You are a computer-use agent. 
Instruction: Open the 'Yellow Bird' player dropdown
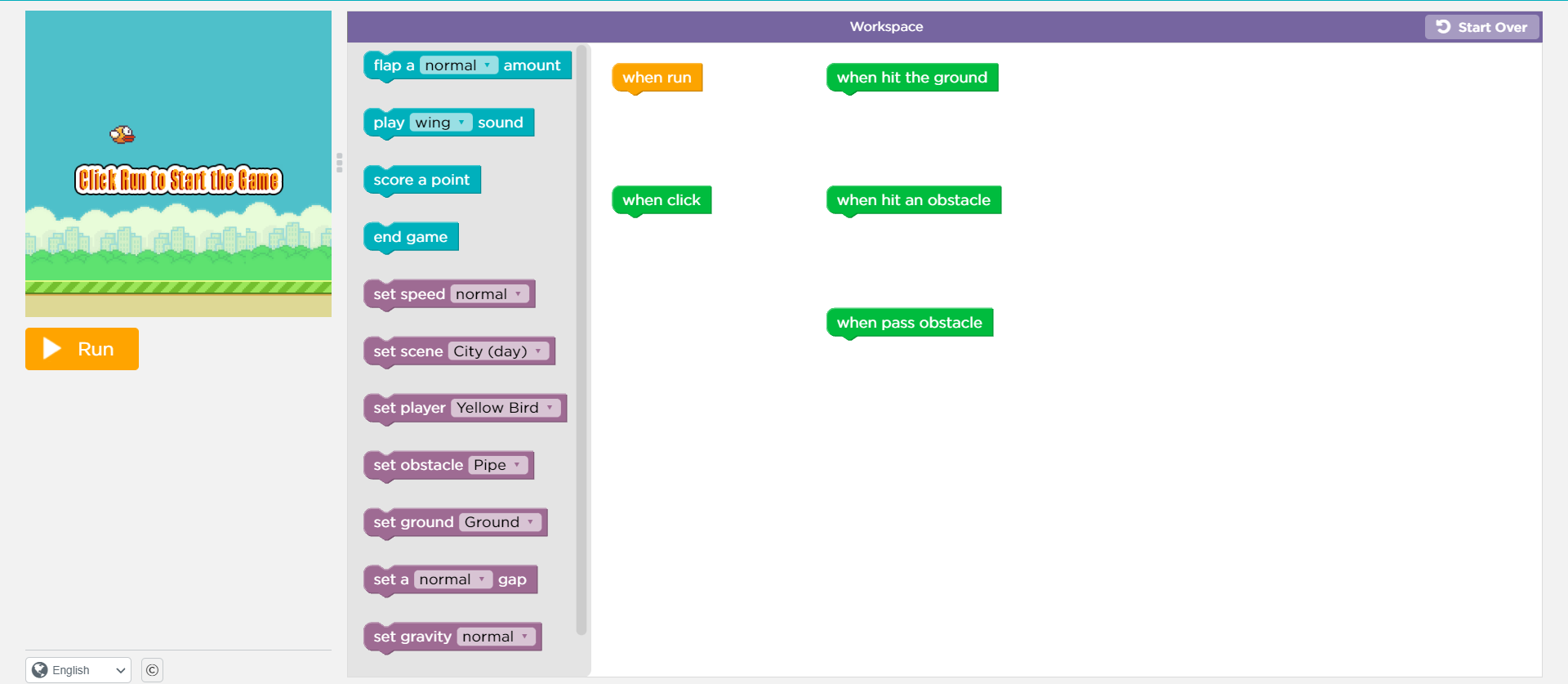(x=506, y=408)
